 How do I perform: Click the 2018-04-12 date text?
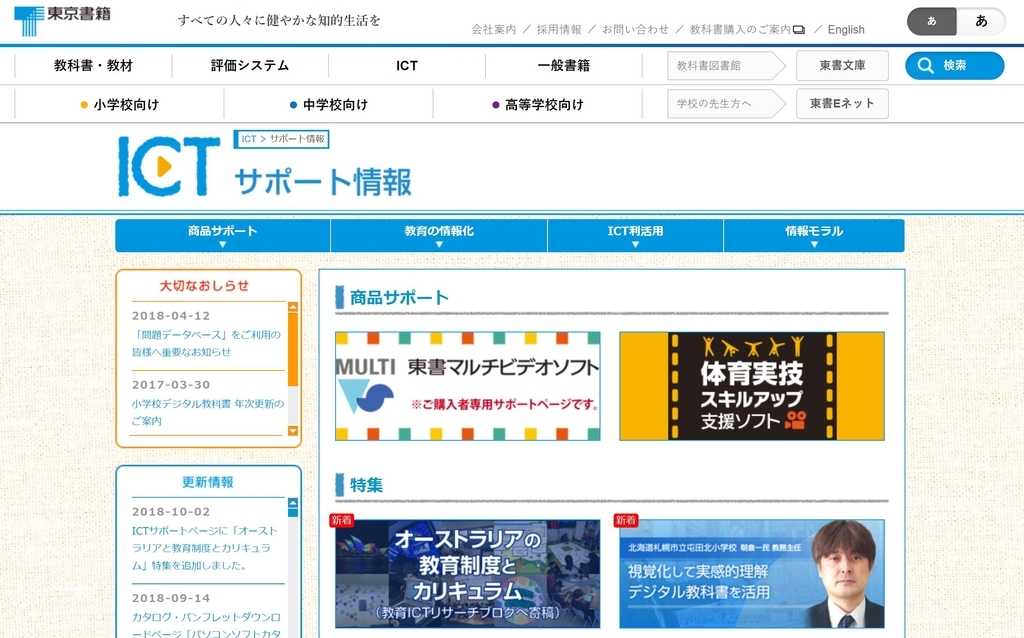pos(171,315)
